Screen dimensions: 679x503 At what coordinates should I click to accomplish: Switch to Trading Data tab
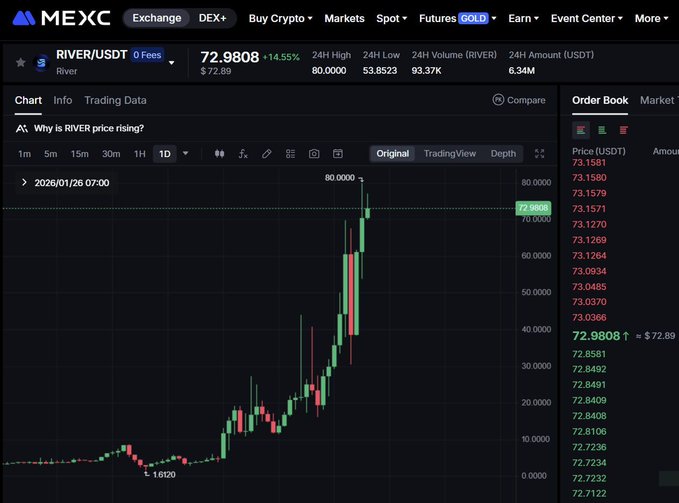coord(115,100)
